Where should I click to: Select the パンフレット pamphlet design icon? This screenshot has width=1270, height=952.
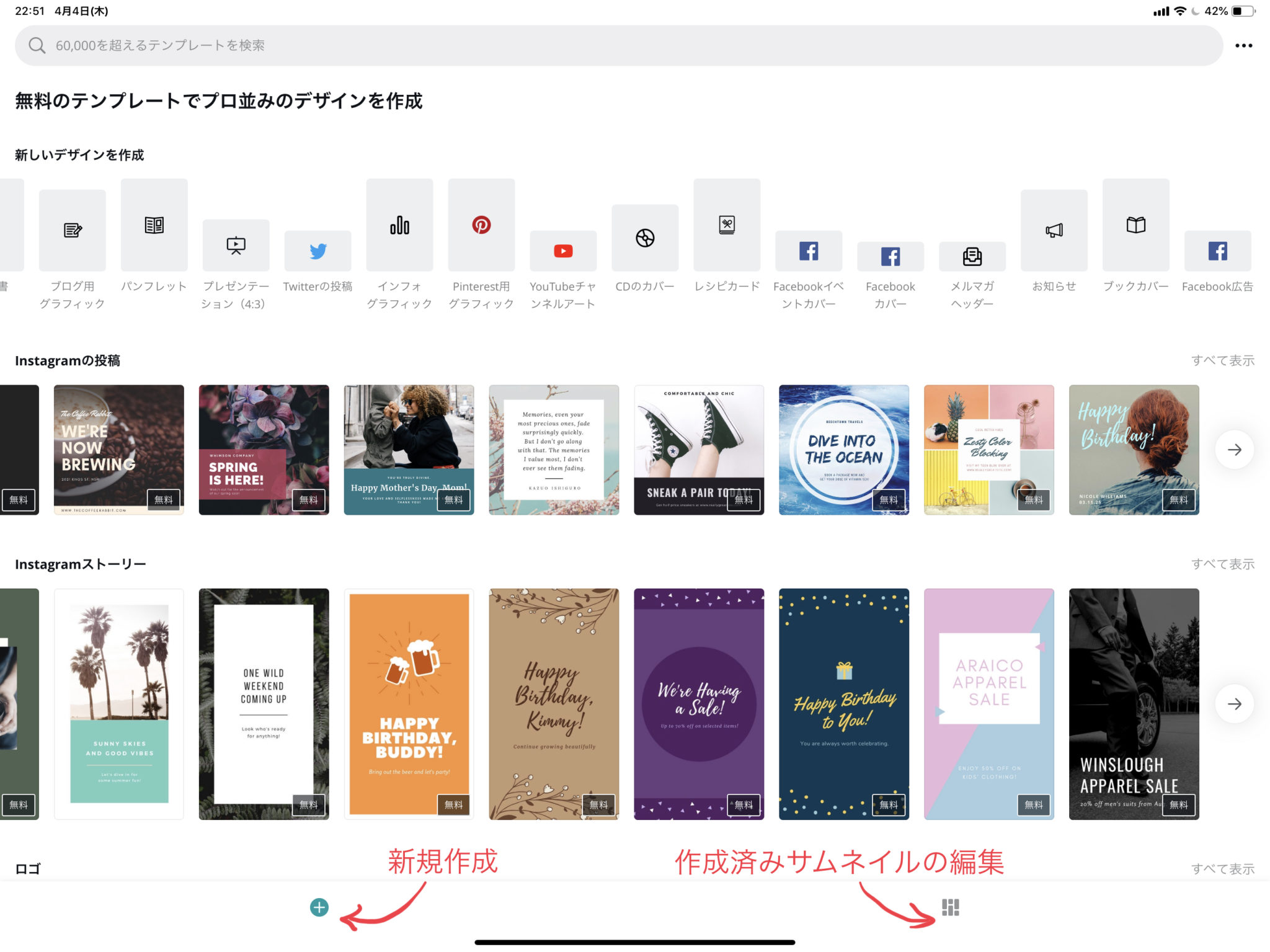[154, 225]
